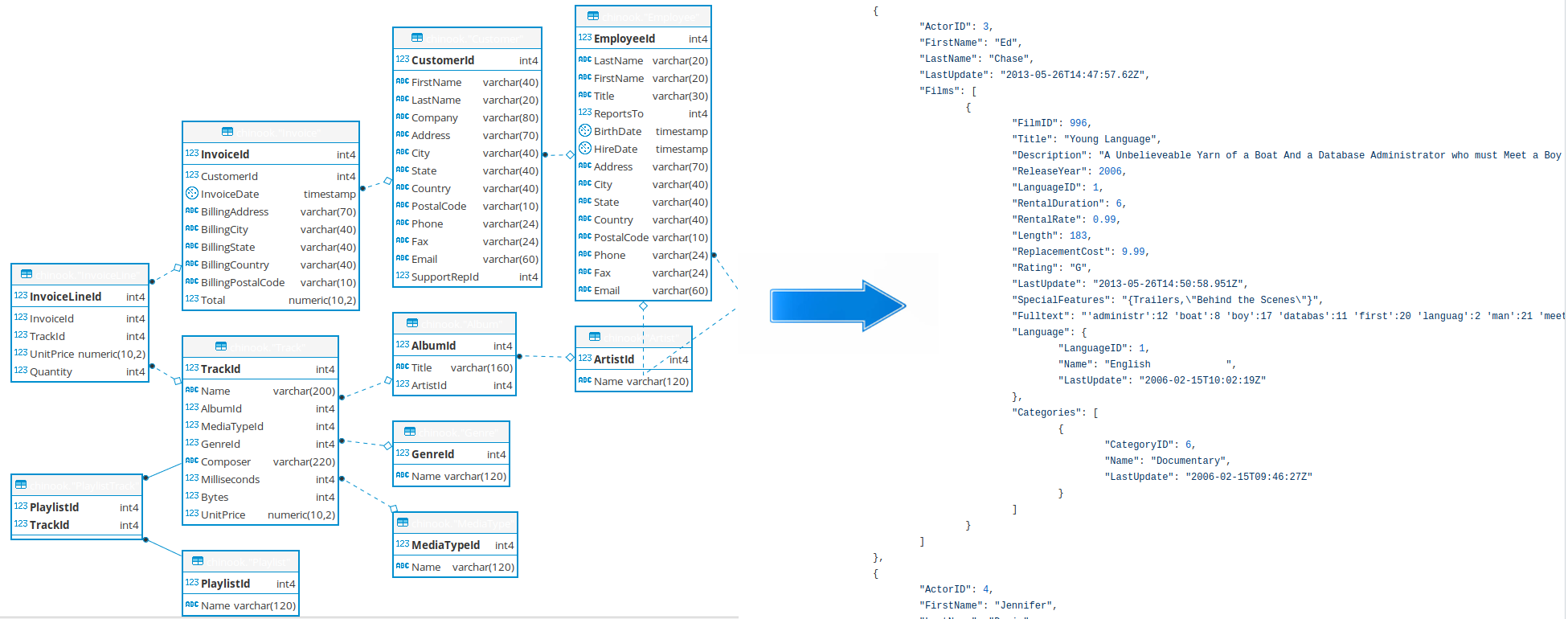Click the PlaylistId key in Playlist table
1568x619 pixels.
pos(240,584)
